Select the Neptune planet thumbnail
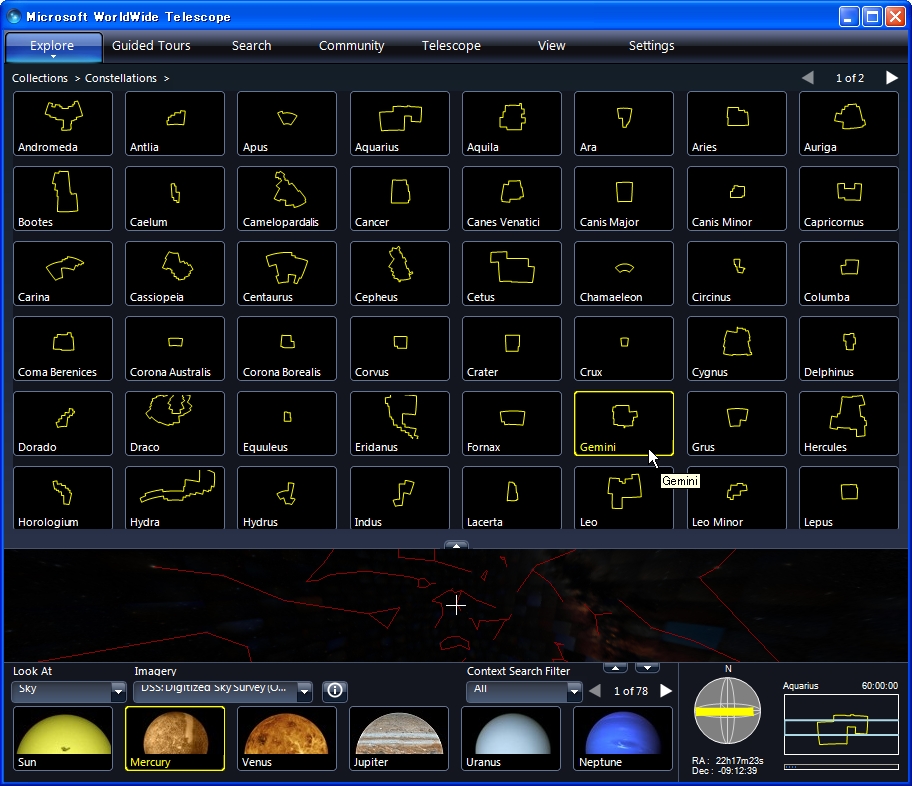This screenshot has width=912, height=786. pos(623,738)
